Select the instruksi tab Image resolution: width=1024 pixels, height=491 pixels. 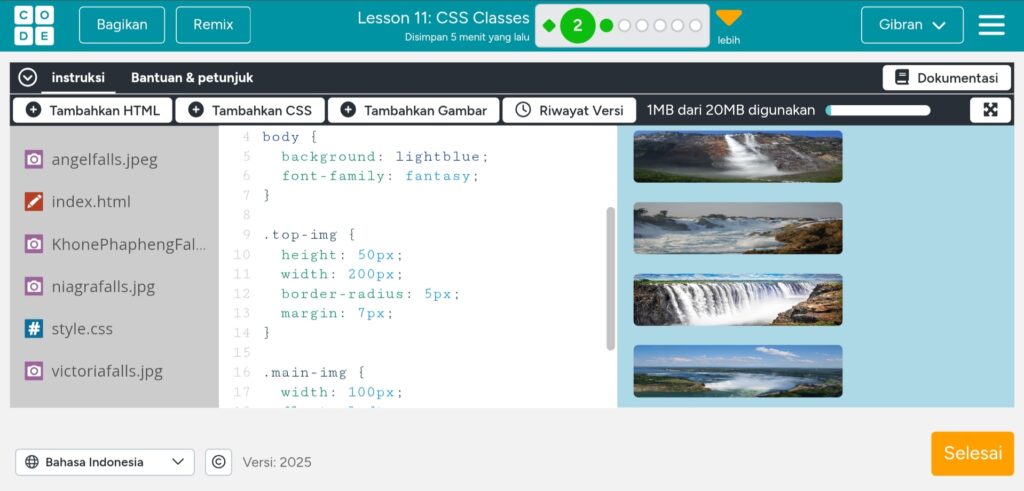78,78
